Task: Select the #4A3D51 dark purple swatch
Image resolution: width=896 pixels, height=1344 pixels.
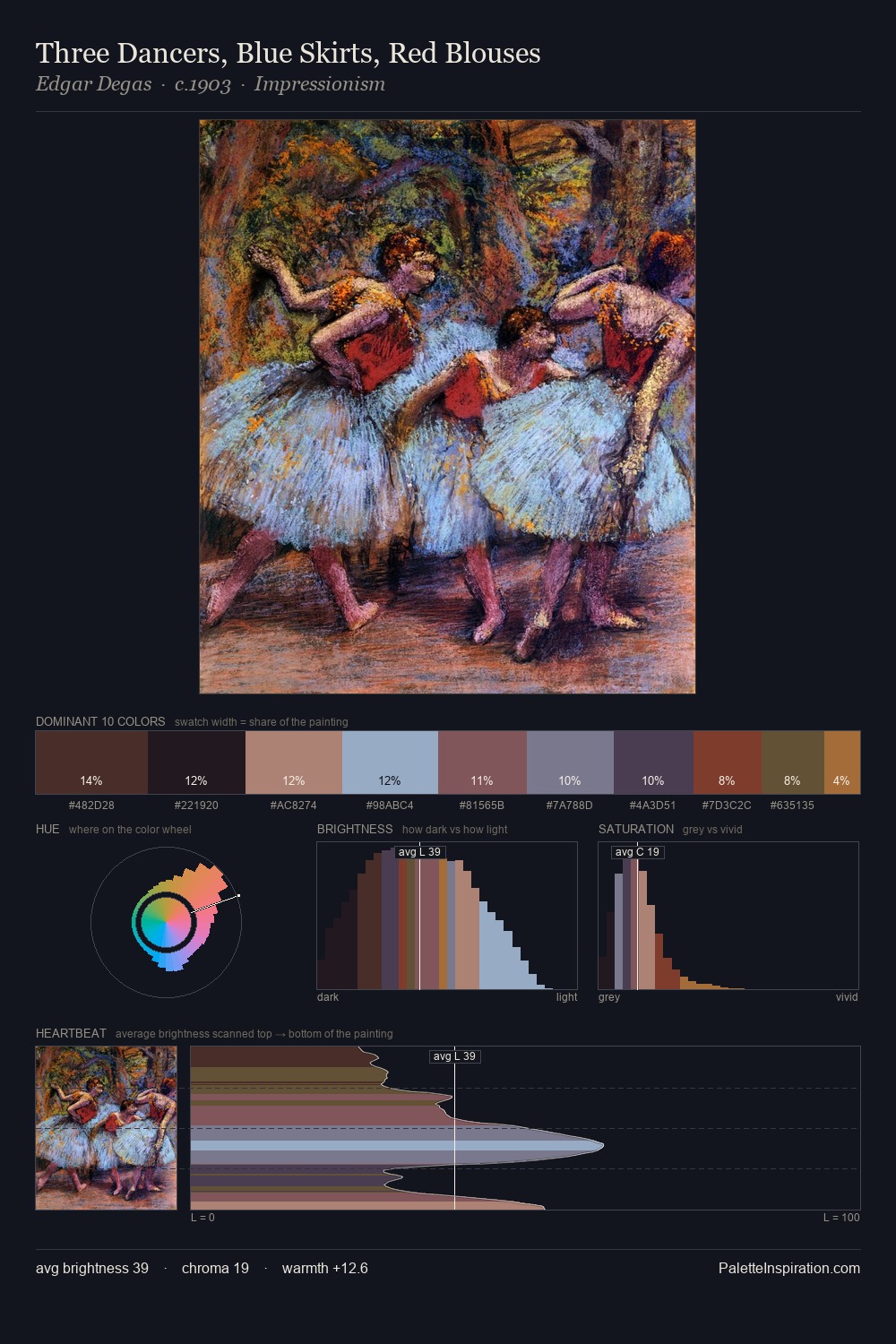Action: (x=653, y=762)
